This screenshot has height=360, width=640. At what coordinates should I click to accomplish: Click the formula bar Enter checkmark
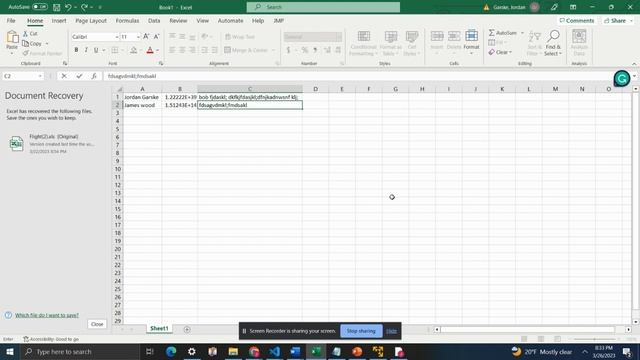click(x=79, y=76)
